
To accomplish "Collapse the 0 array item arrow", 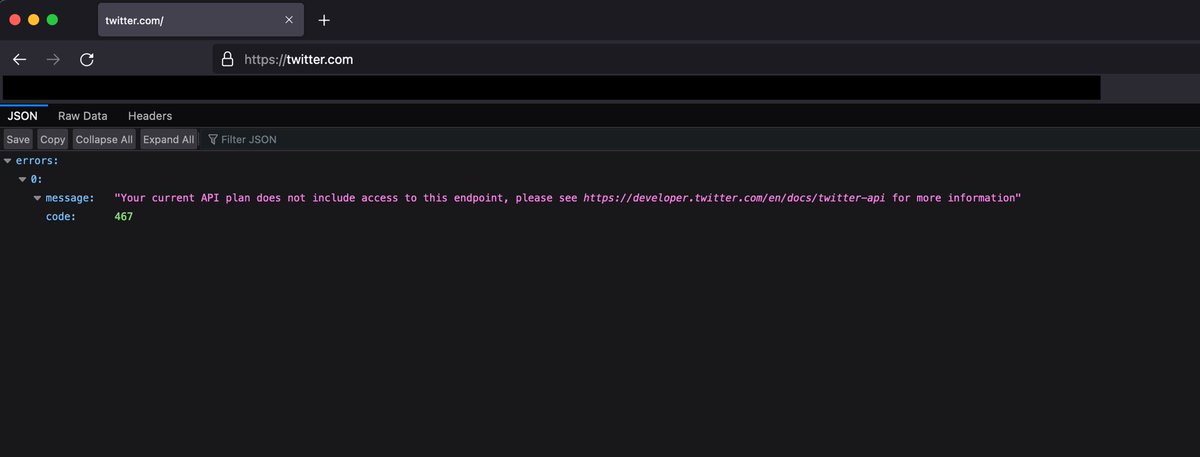I will (23, 179).
